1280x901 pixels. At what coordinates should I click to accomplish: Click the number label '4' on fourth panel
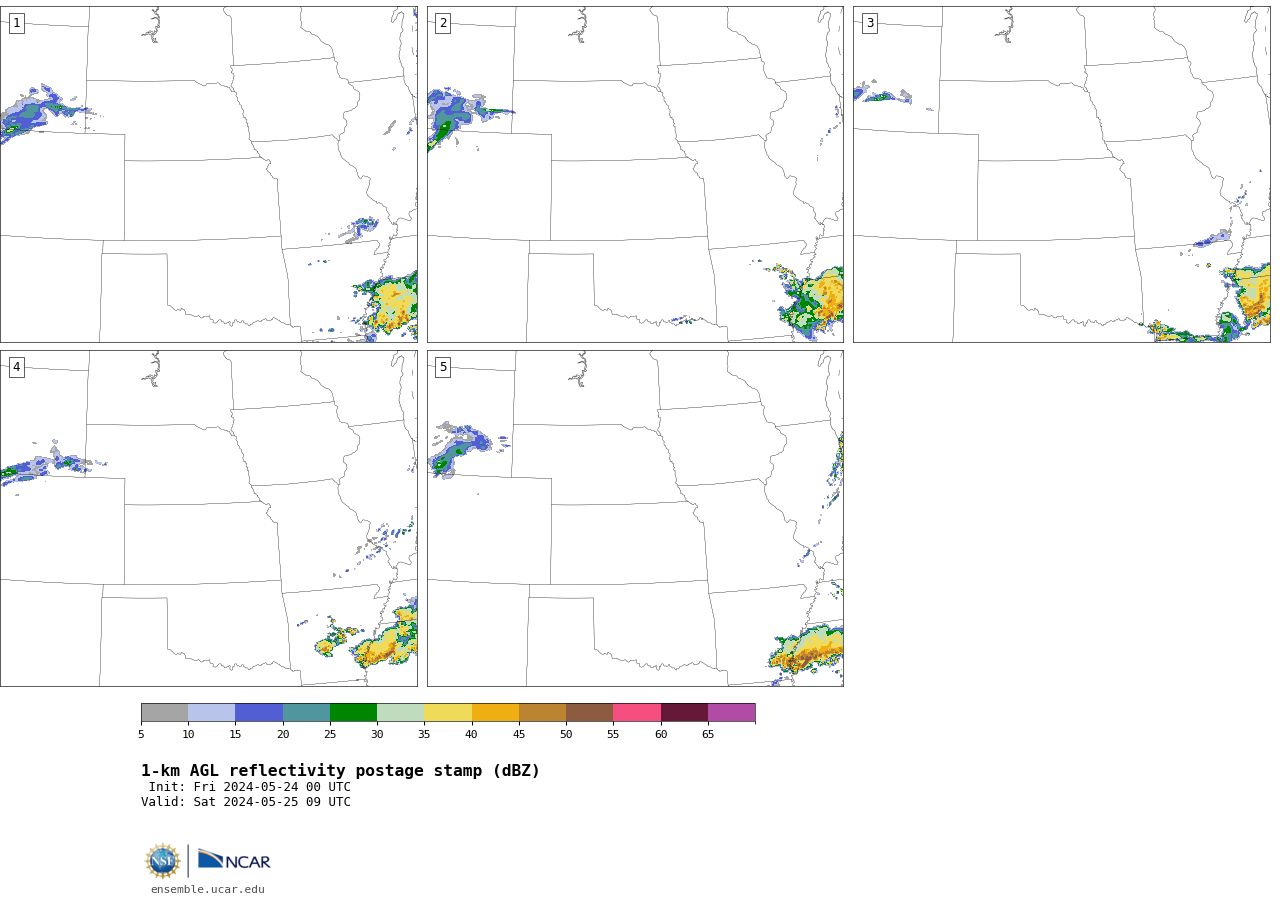16,367
